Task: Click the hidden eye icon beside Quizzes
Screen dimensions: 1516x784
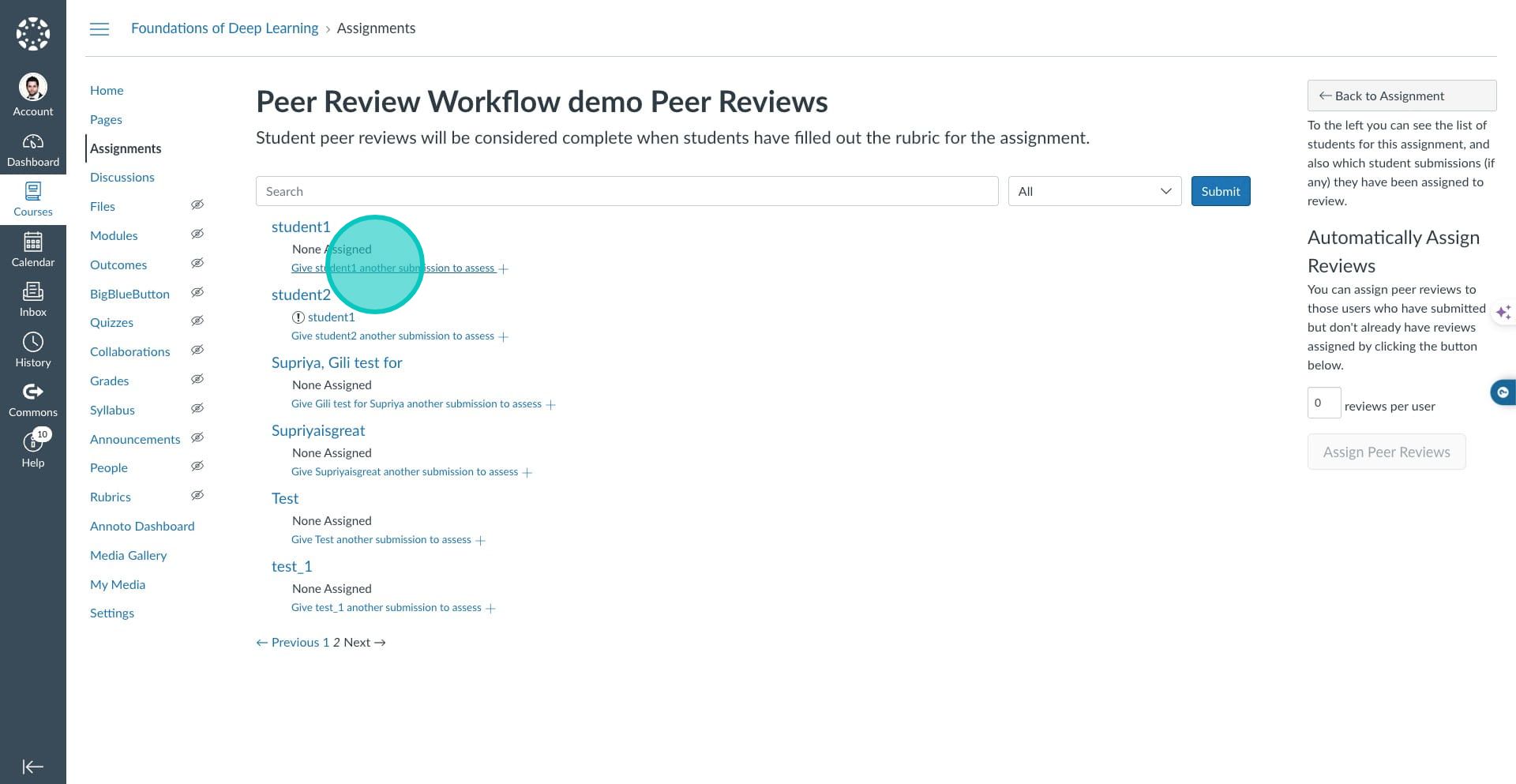Action: 197,321
